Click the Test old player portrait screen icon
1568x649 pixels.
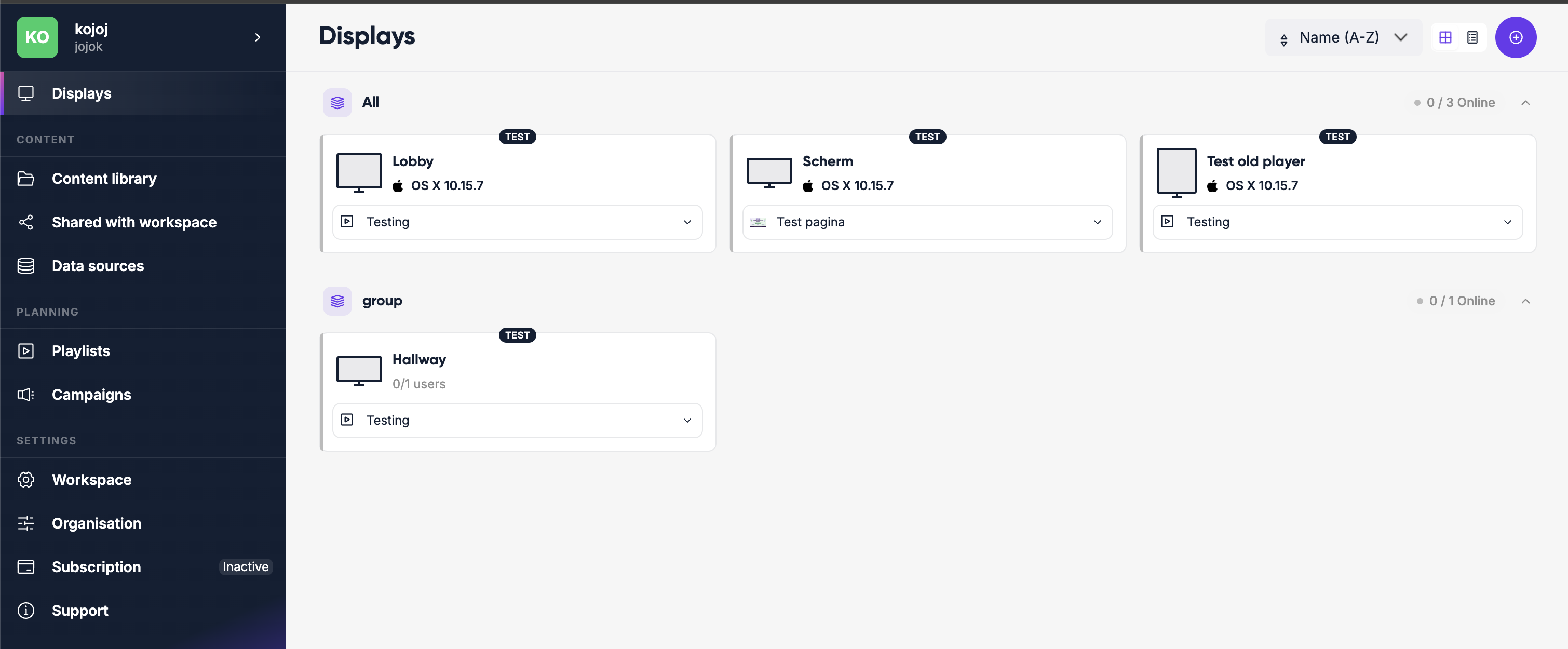(1176, 173)
